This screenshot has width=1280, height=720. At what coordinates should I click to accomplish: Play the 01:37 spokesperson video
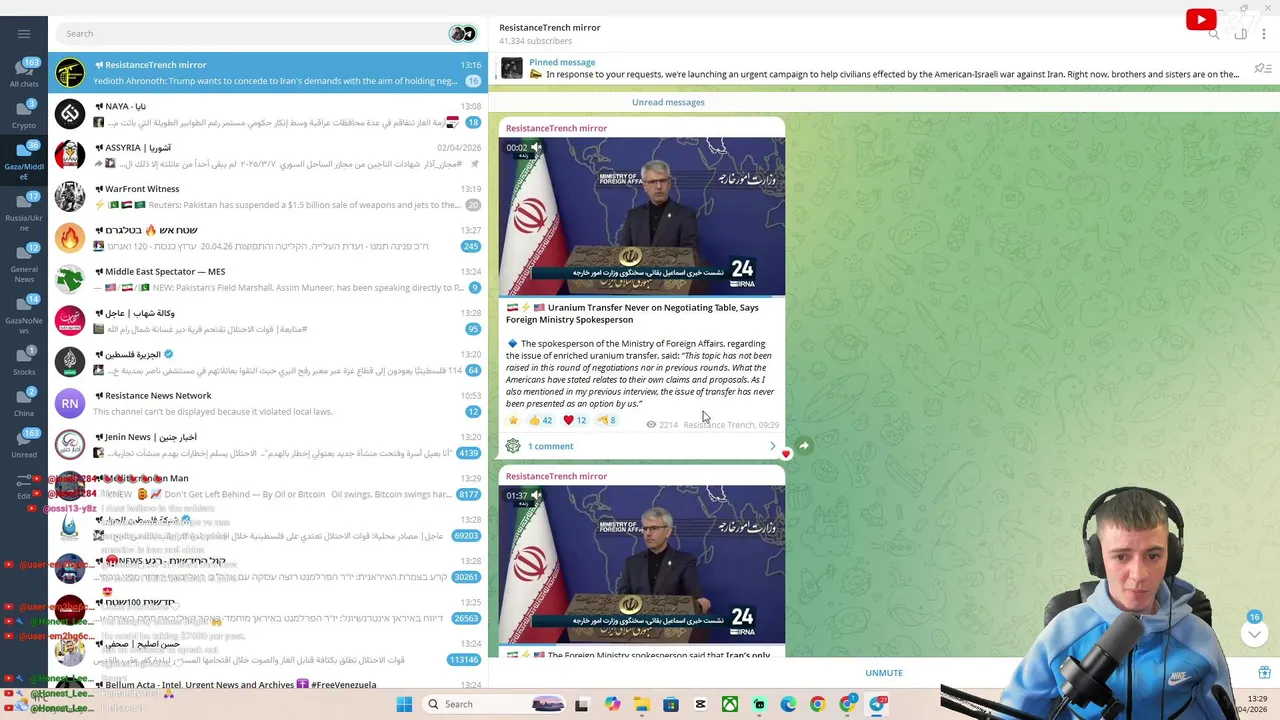[x=642, y=564]
